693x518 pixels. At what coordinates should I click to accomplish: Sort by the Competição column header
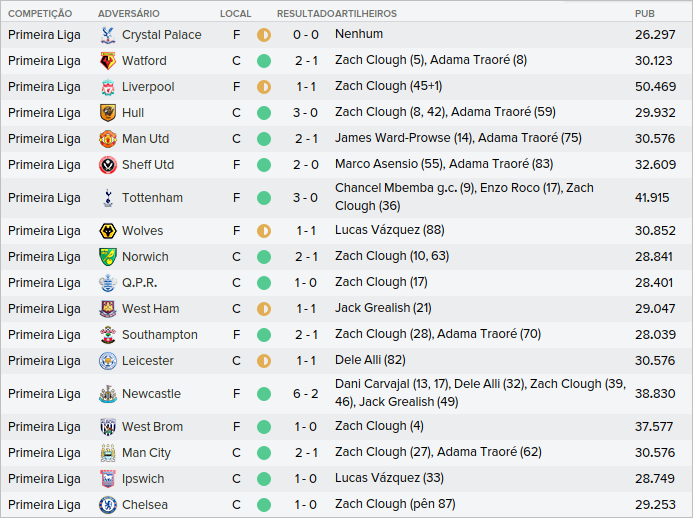click(39, 13)
